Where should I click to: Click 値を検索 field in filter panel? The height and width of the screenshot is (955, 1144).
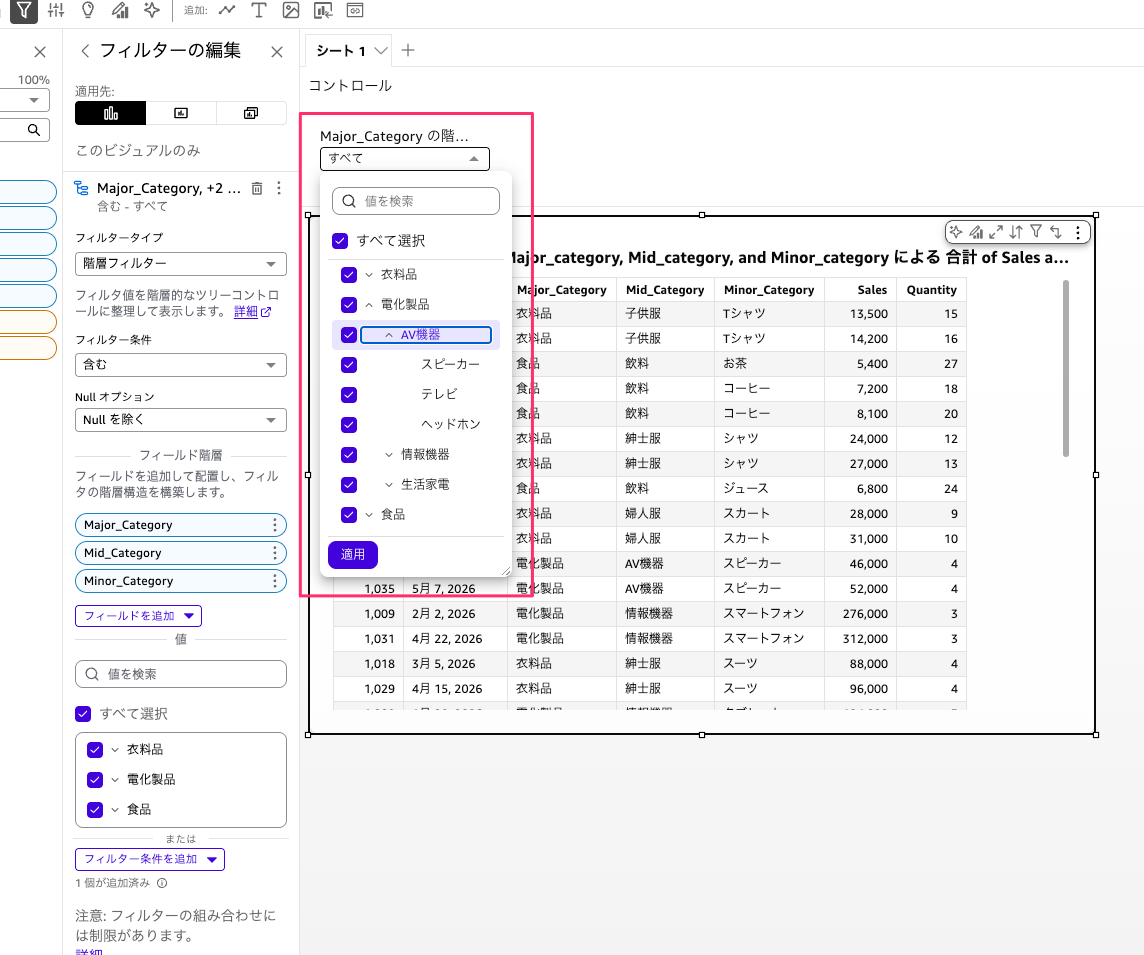tap(181, 674)
